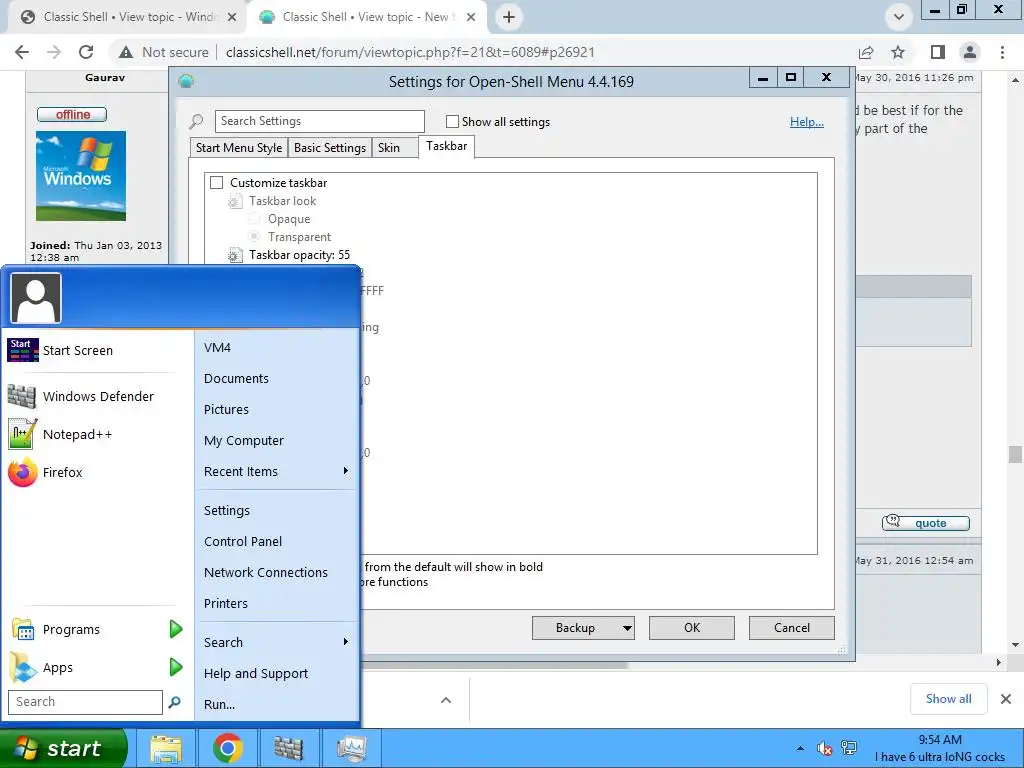Click the quote button on forum post

click(x=925, y=522)
